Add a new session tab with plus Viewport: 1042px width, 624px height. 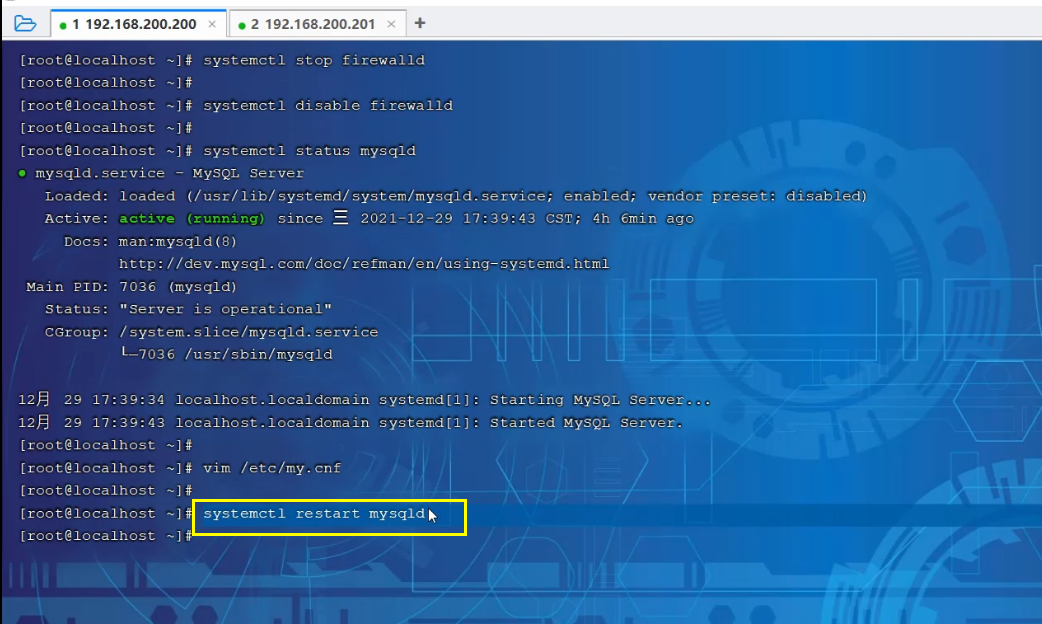point(420,23)
